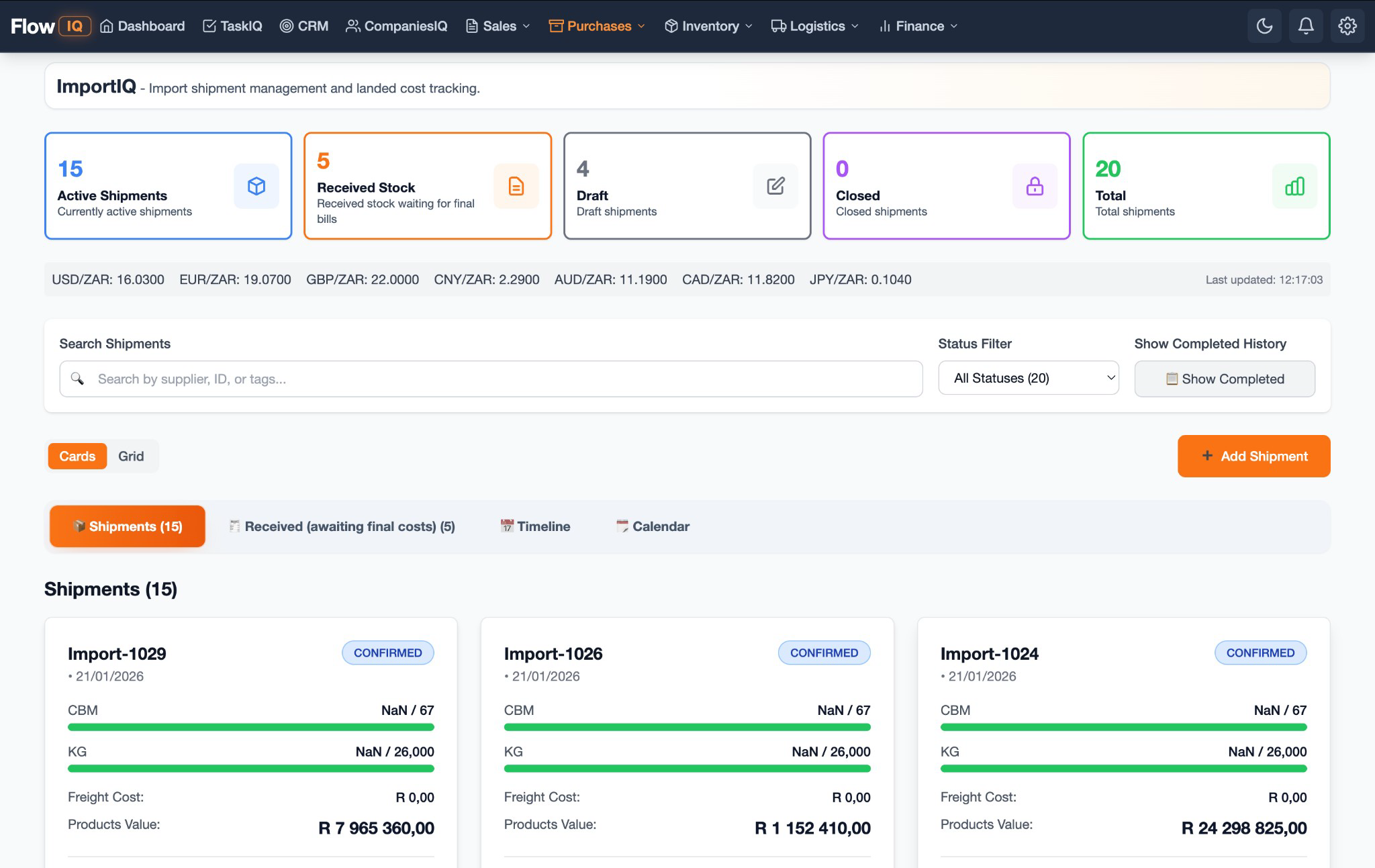Toggle dark mode with the moon icon
1375x868 pixels.
pos(1264,26)
